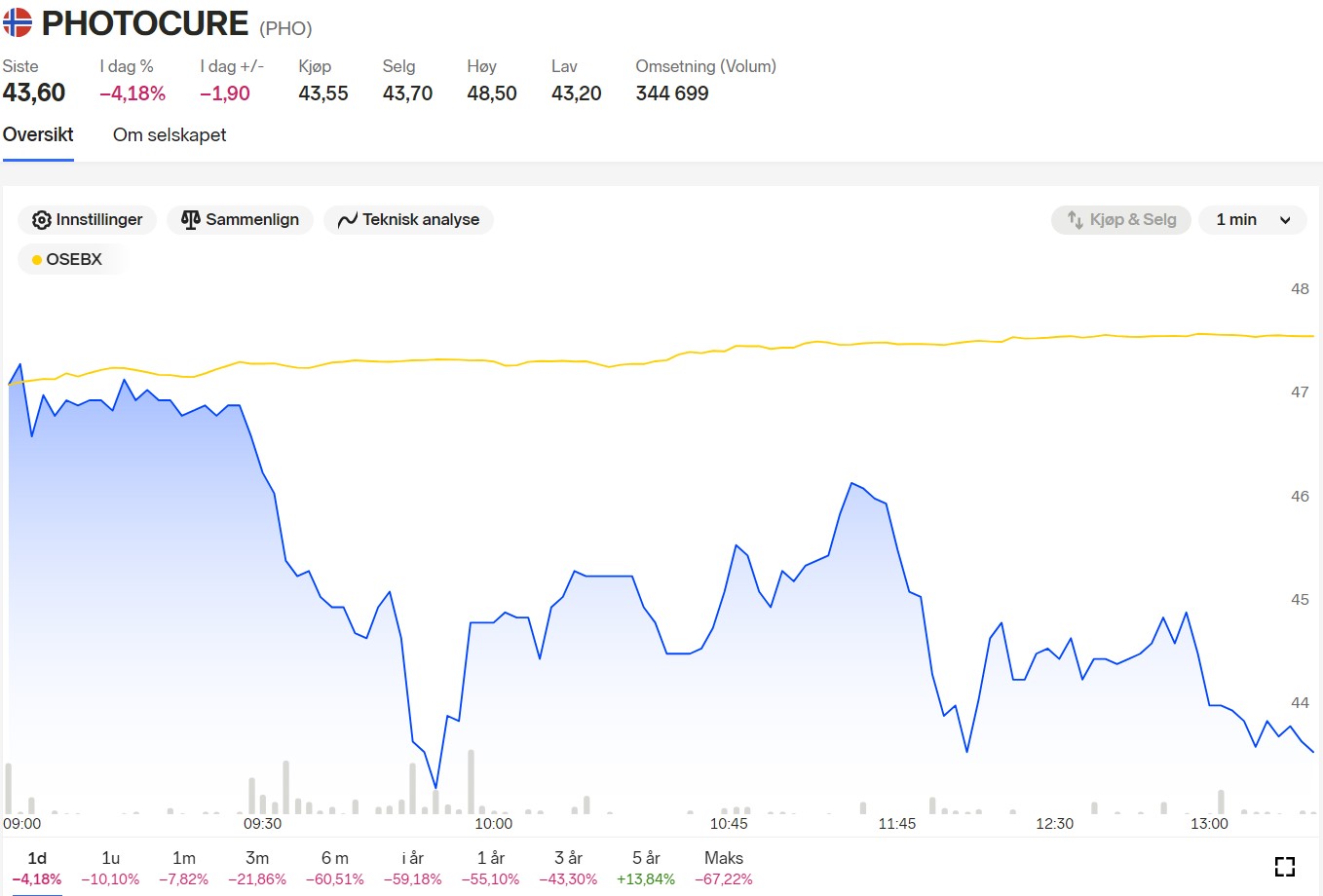1323x896 pixels.
Task: Click the 12:30 time axis label
Action: [x=1054, y=824]
